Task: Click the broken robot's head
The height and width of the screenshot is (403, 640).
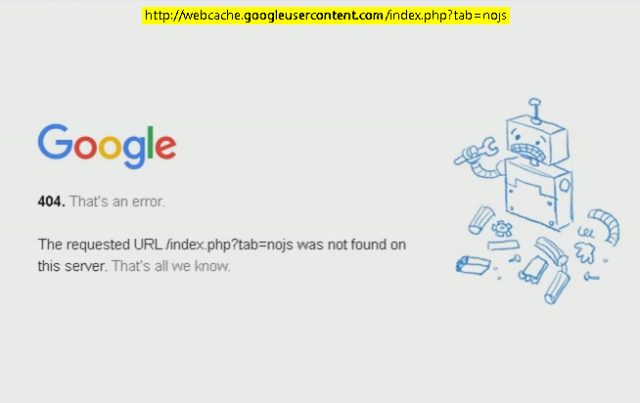Action: 537,140
